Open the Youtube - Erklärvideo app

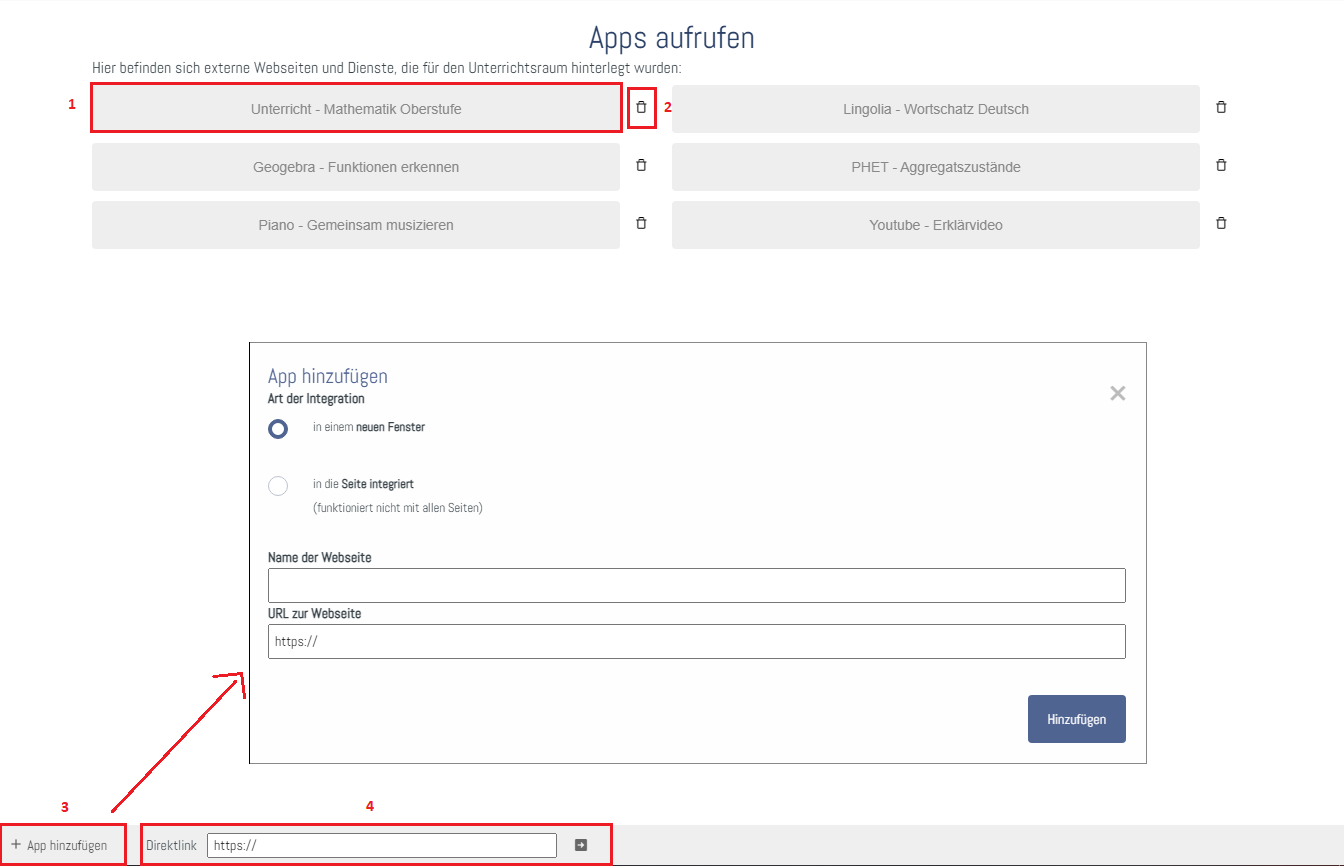click(x=935, y=225)
